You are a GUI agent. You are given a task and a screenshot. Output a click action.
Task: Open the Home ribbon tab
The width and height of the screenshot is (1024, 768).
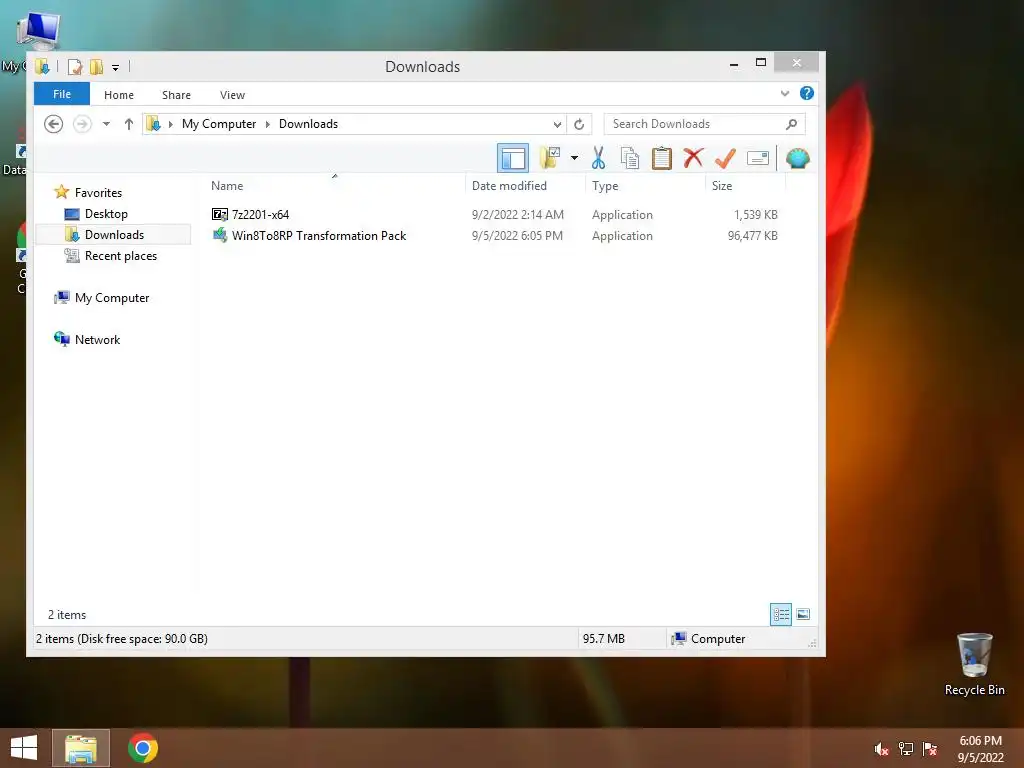coord(119,95)
